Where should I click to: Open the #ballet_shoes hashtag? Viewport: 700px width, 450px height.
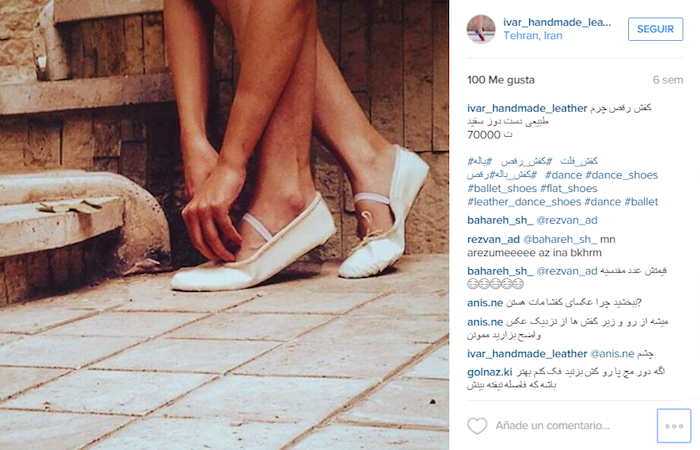pos(502,188)
